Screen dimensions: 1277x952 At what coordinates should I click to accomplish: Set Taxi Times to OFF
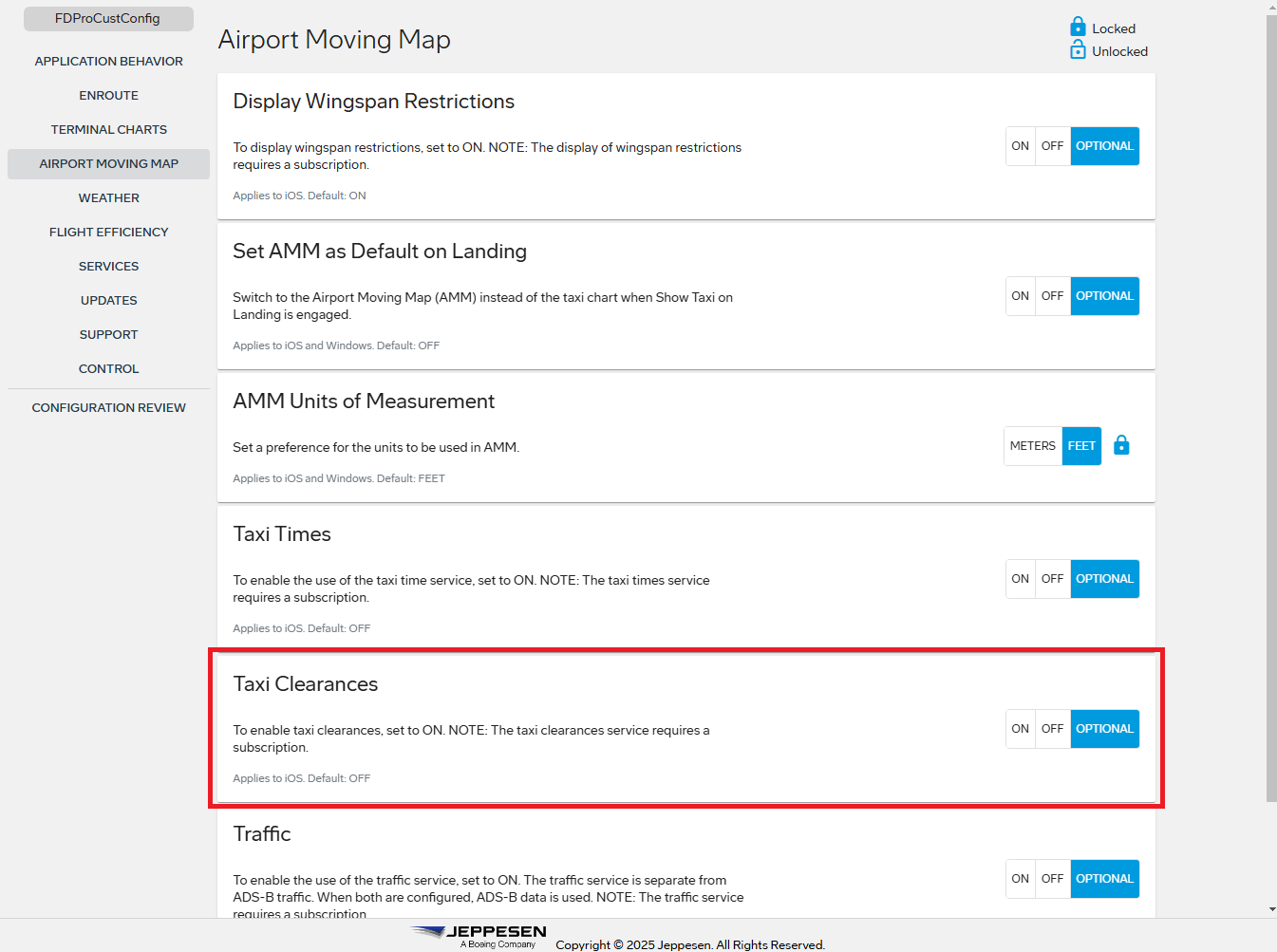1052,579
